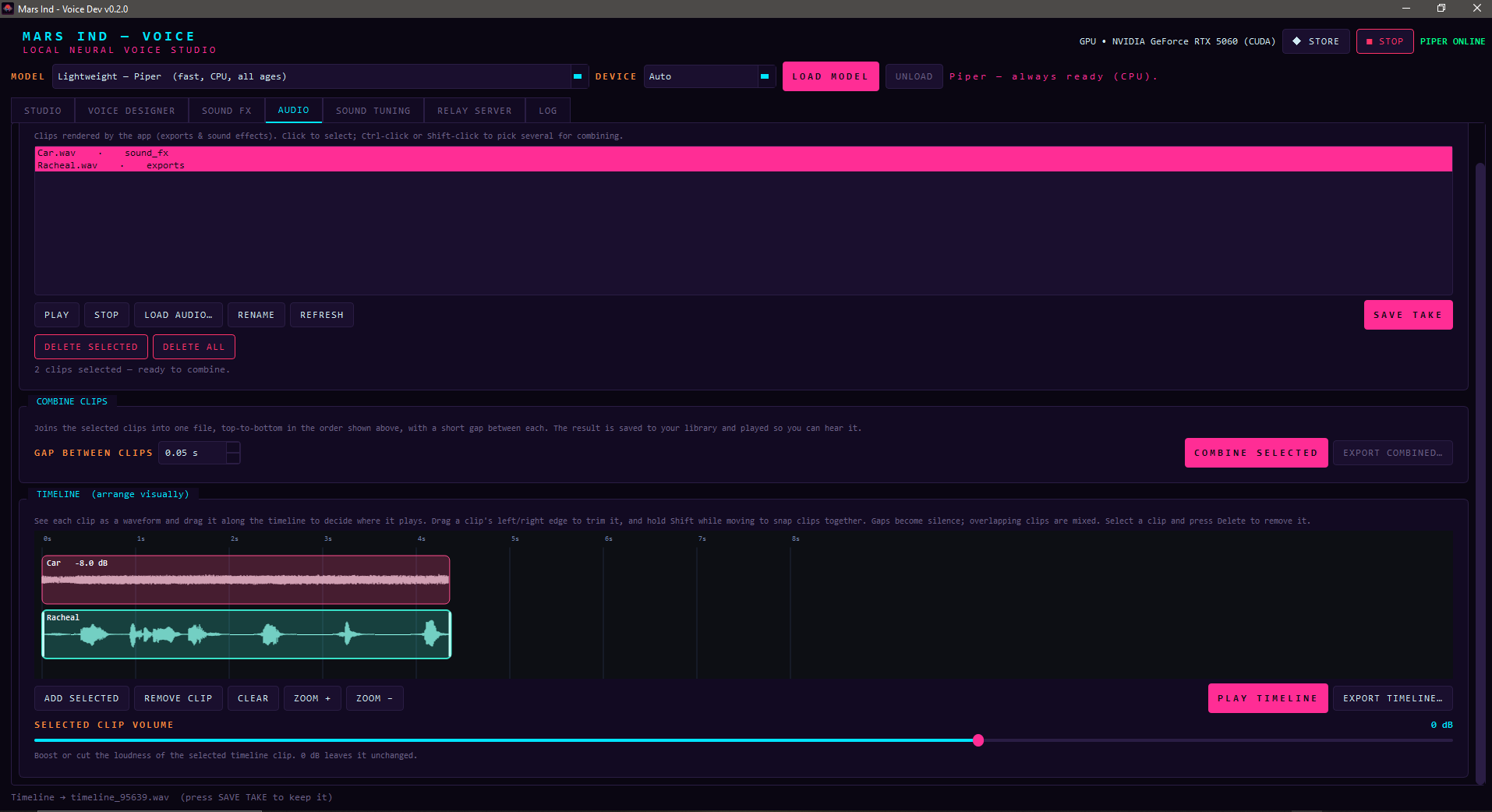Click the vertical scrollbar on the right
Viewport: 1492px width, 812px height.
[x=1480, y=472]
